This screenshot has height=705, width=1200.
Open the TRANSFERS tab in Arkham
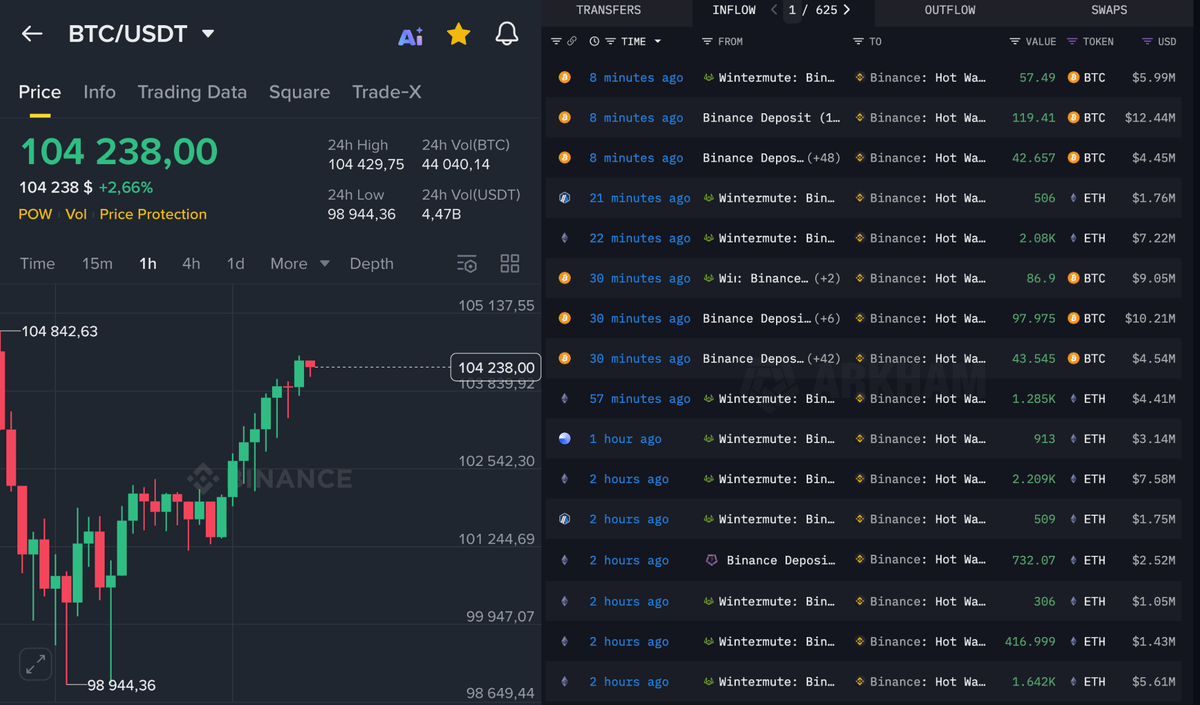click(x=608, y=10)
